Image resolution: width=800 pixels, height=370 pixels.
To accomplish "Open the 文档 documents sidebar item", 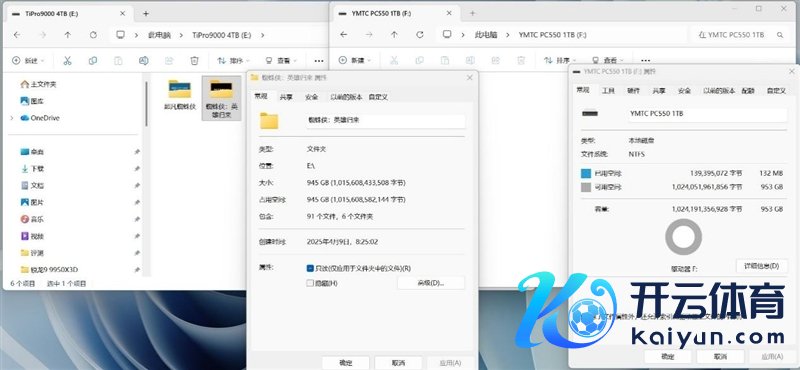I will coord(32,186).
